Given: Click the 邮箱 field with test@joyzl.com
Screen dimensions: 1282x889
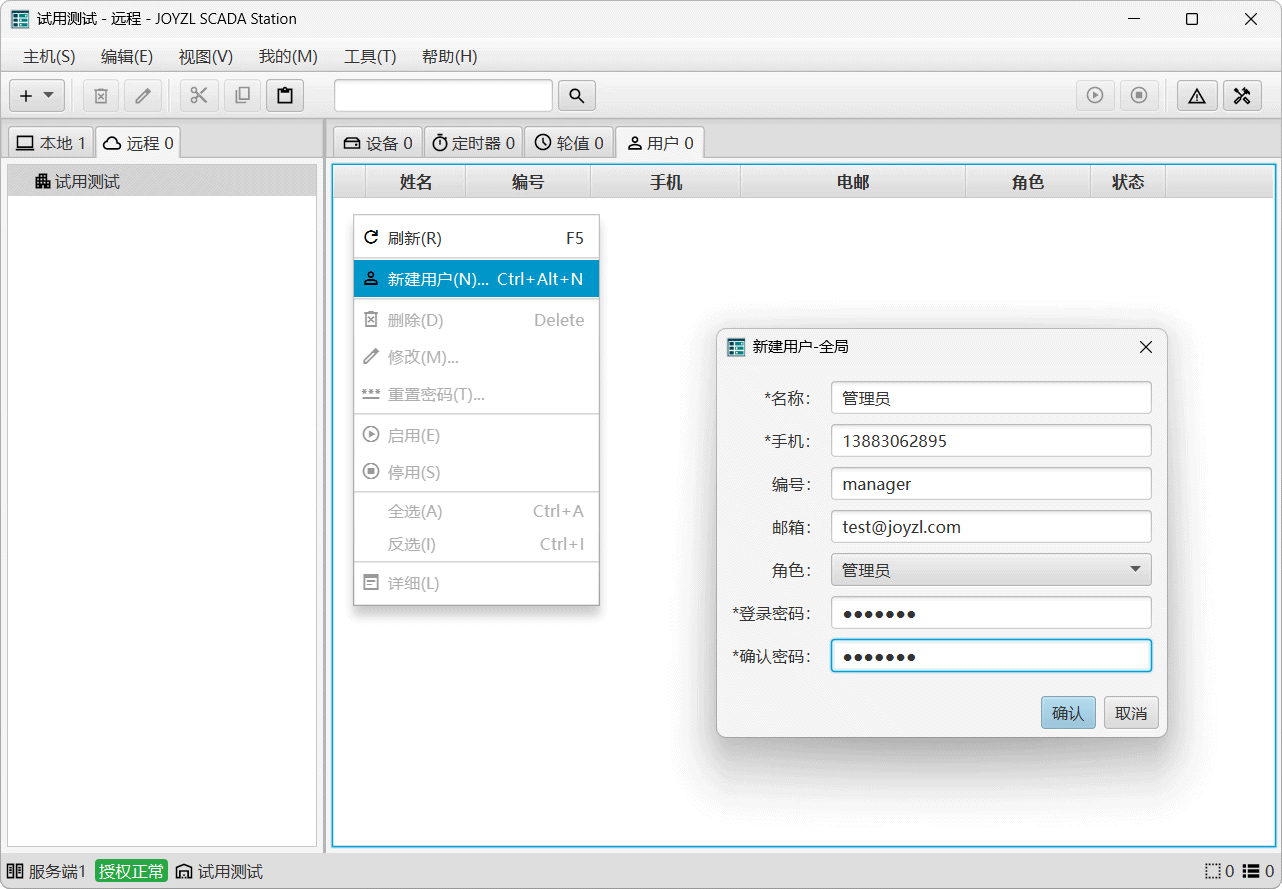Looking at the screenshot, I should pyautogui.click(x=991, y=527).
